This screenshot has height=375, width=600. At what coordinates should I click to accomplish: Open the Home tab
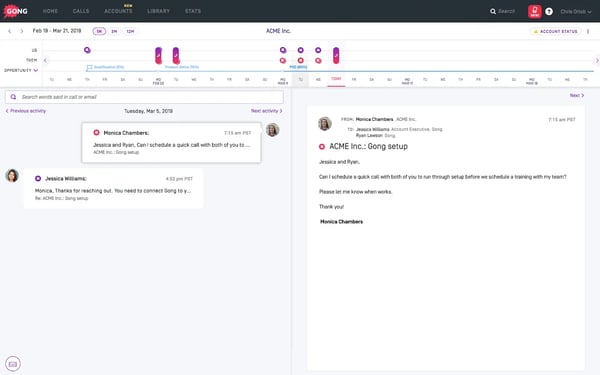[x=50, y=11]
